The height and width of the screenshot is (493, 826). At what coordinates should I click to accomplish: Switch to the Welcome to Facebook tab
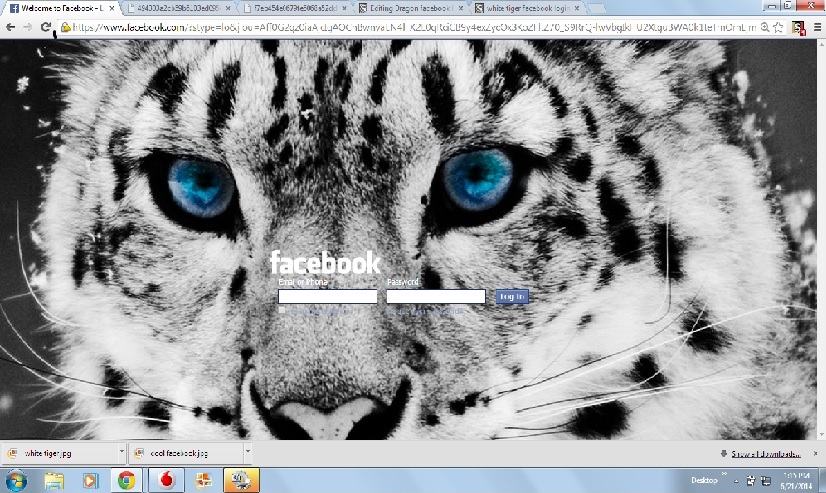(62, 8)
